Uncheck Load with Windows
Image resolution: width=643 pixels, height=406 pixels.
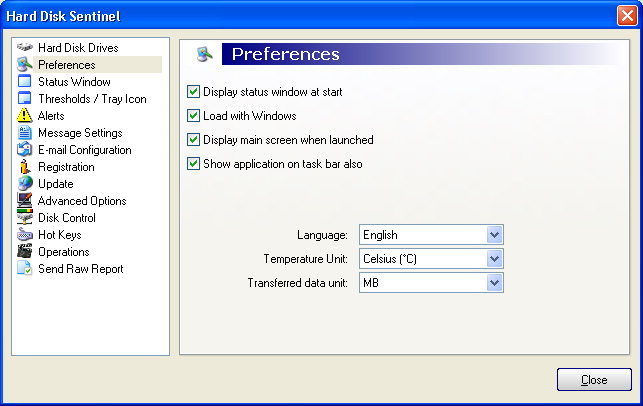pyautogui.click(x=193, y=116)
